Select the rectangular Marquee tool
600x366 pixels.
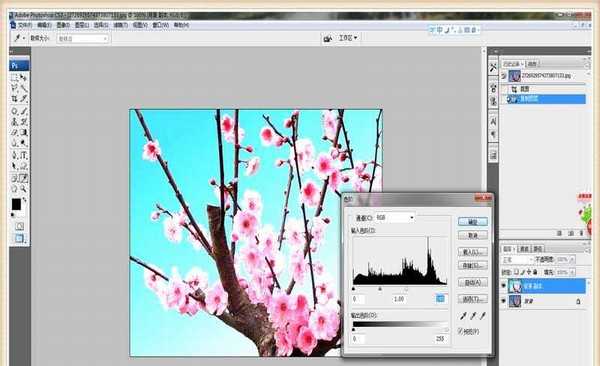tap(14, 78)
